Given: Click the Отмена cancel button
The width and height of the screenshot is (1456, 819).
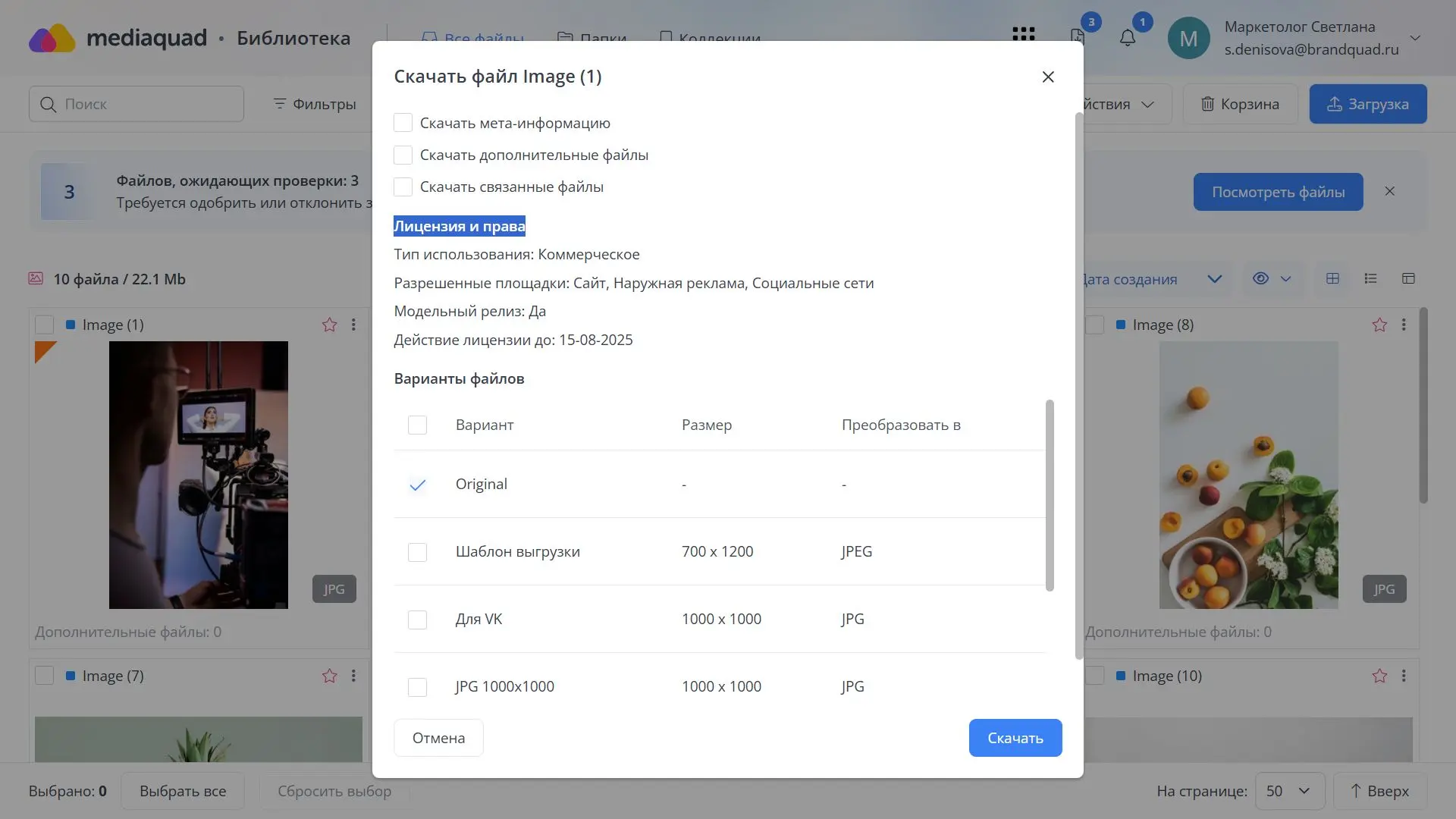Looking at the screenshot, I should (x=438, y=738).
